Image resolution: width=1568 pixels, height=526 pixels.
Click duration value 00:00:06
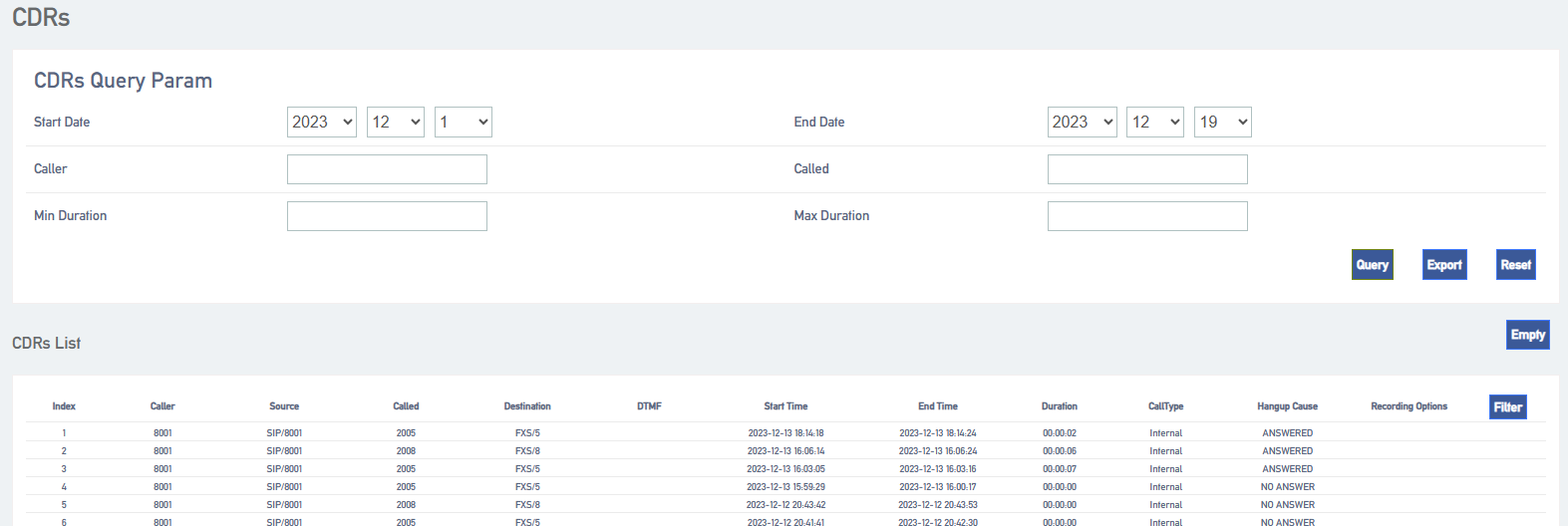[x=1060, y=451]
